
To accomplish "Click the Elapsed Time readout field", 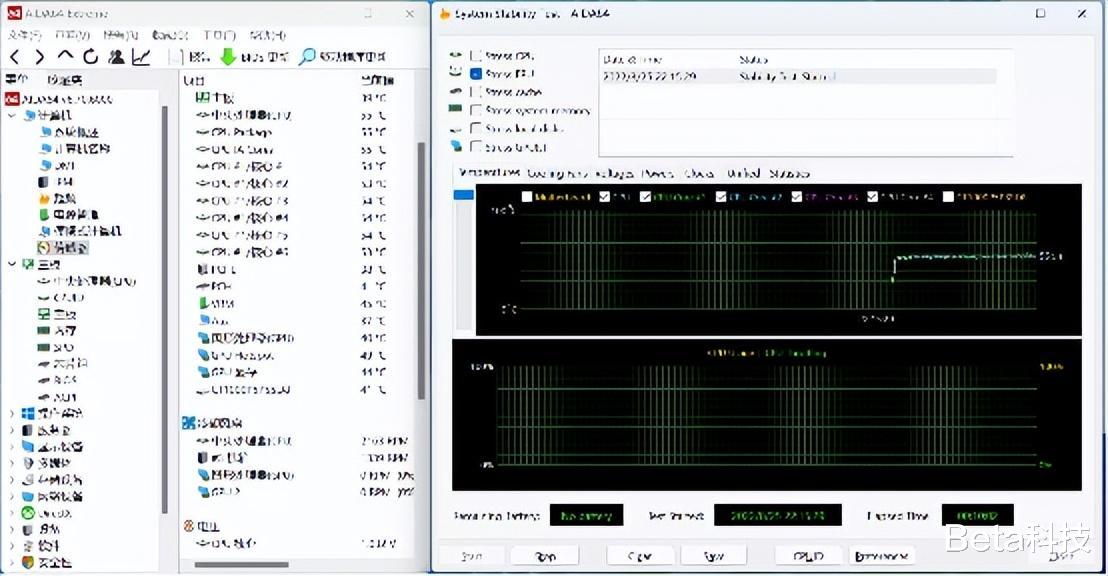I will click(x=977, y=515).
